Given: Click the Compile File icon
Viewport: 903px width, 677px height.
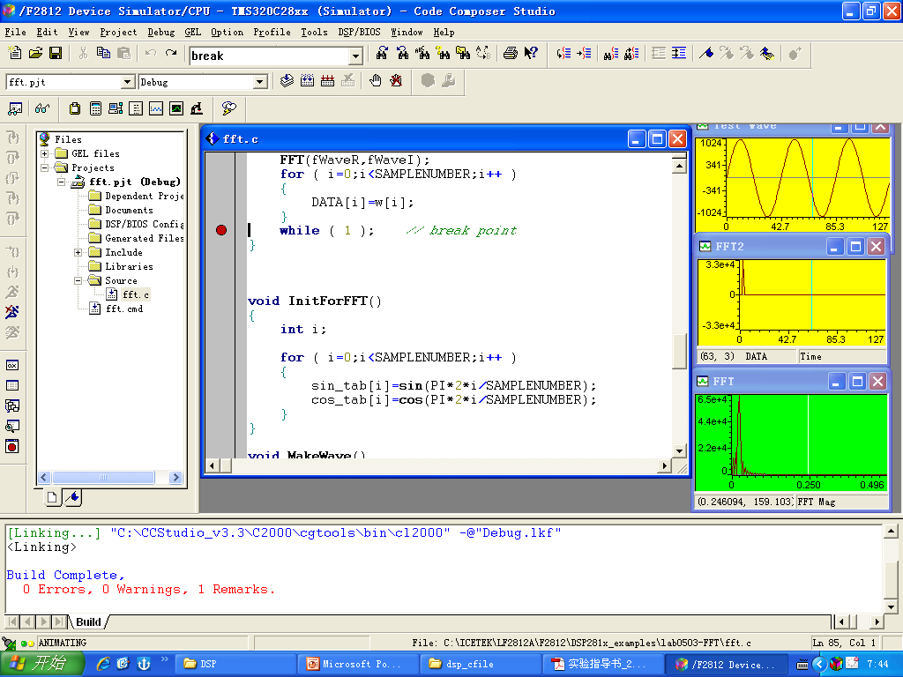Looking at the screenshot, I should pyautogui.click(x=287, y=81).
